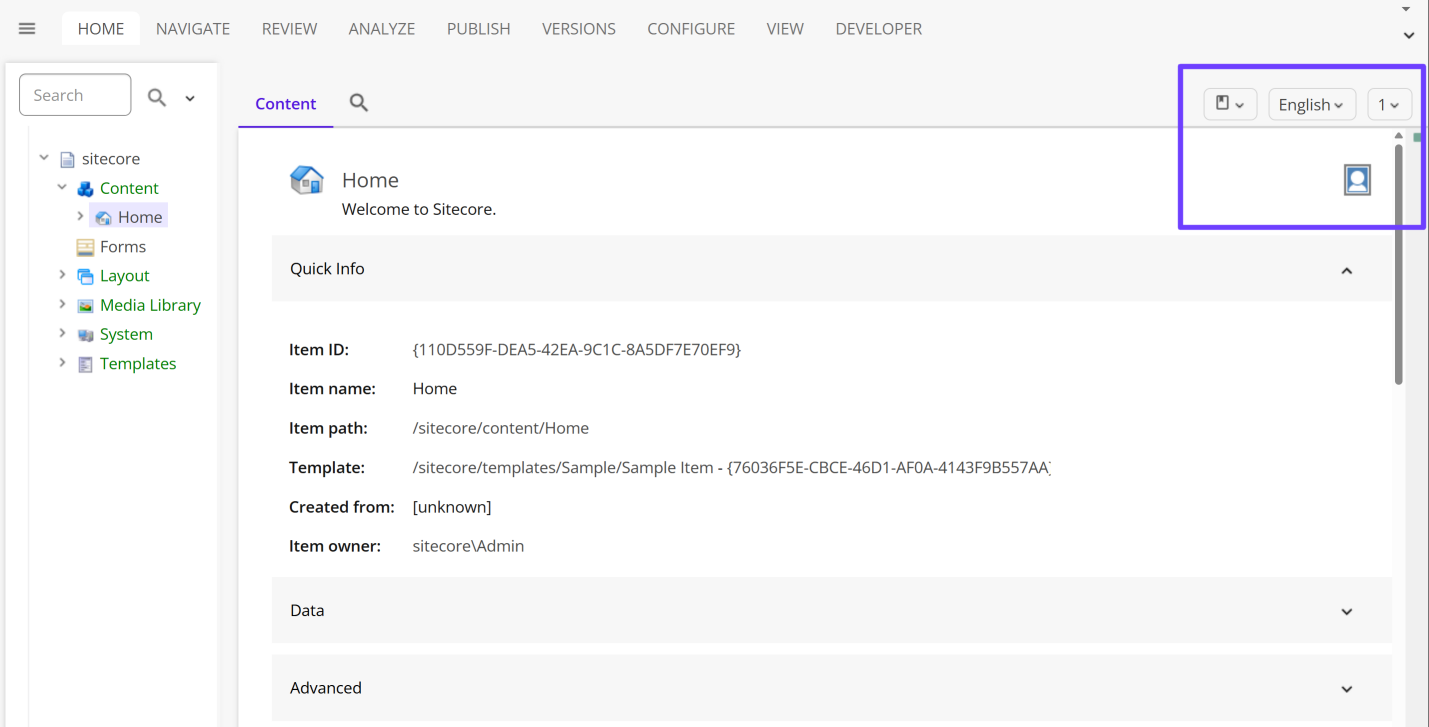Open the NAVIGATE ribbon tab

[x=193, y=29]
